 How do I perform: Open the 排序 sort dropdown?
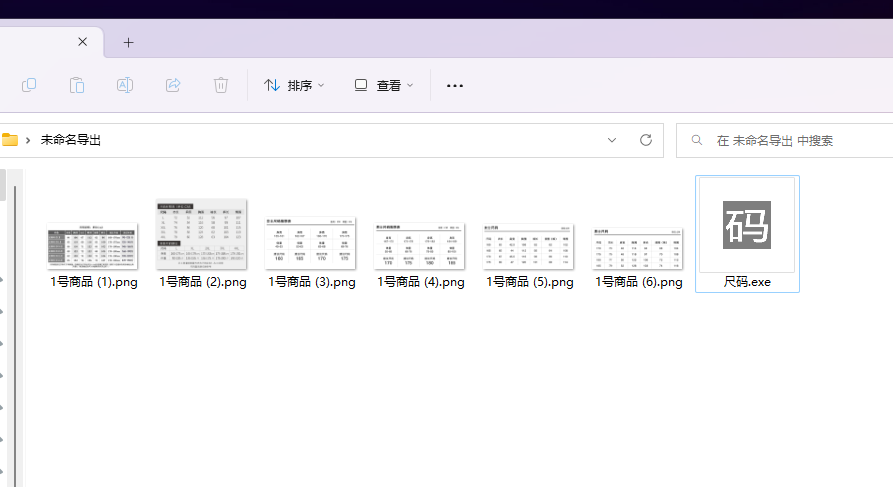(294, 86)
